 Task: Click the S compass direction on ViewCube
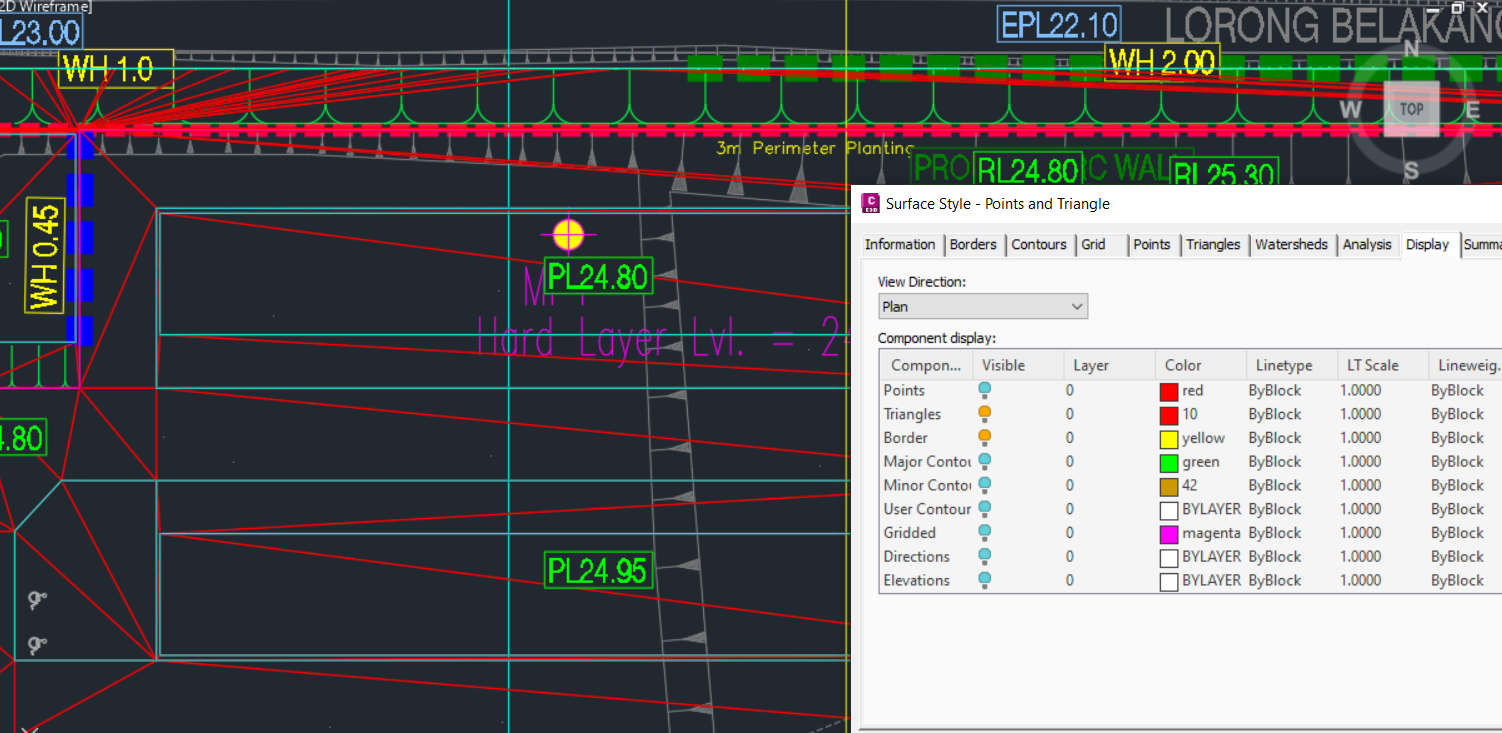coord(1411,170)
